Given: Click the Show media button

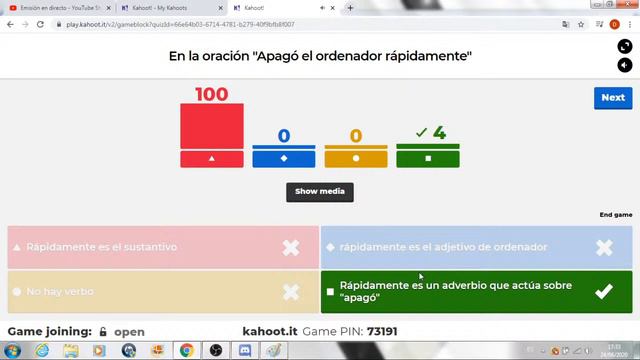Looking at the screenshot, I should (320, 192).
